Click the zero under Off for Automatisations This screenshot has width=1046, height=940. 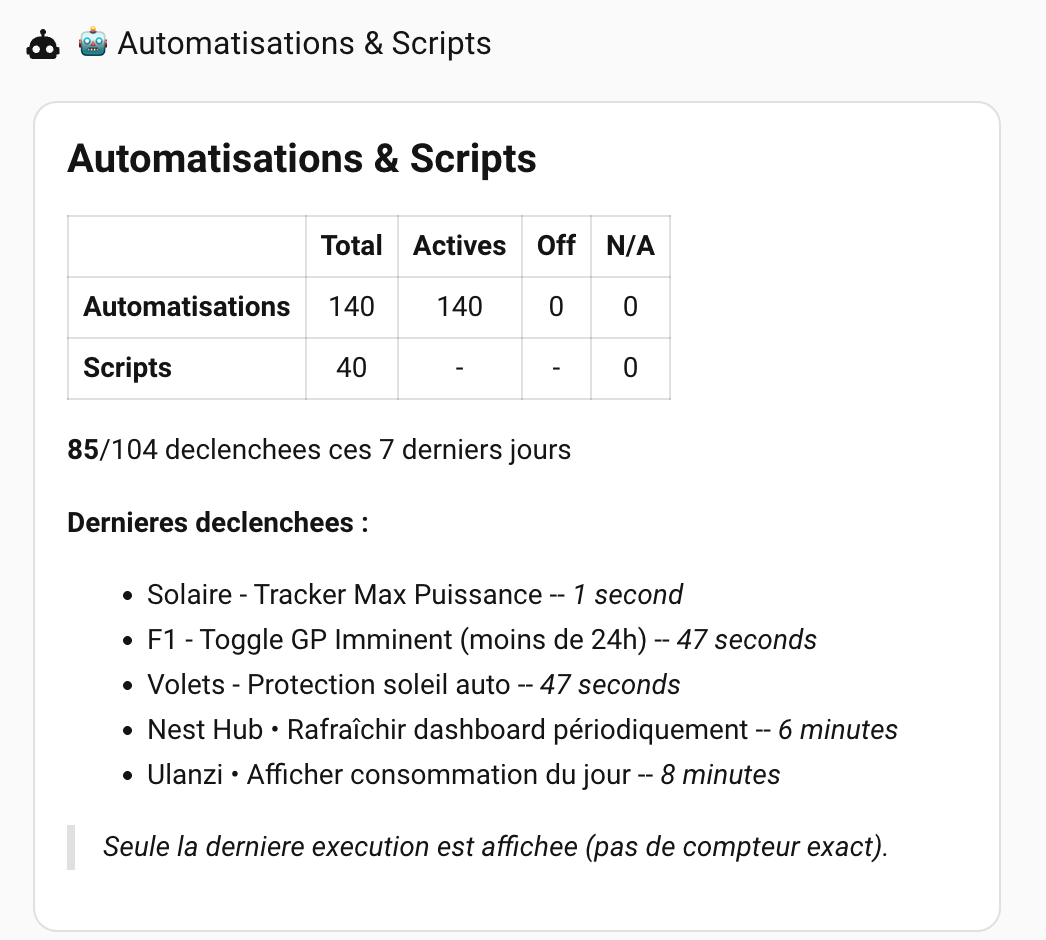[x=555, y=307]
